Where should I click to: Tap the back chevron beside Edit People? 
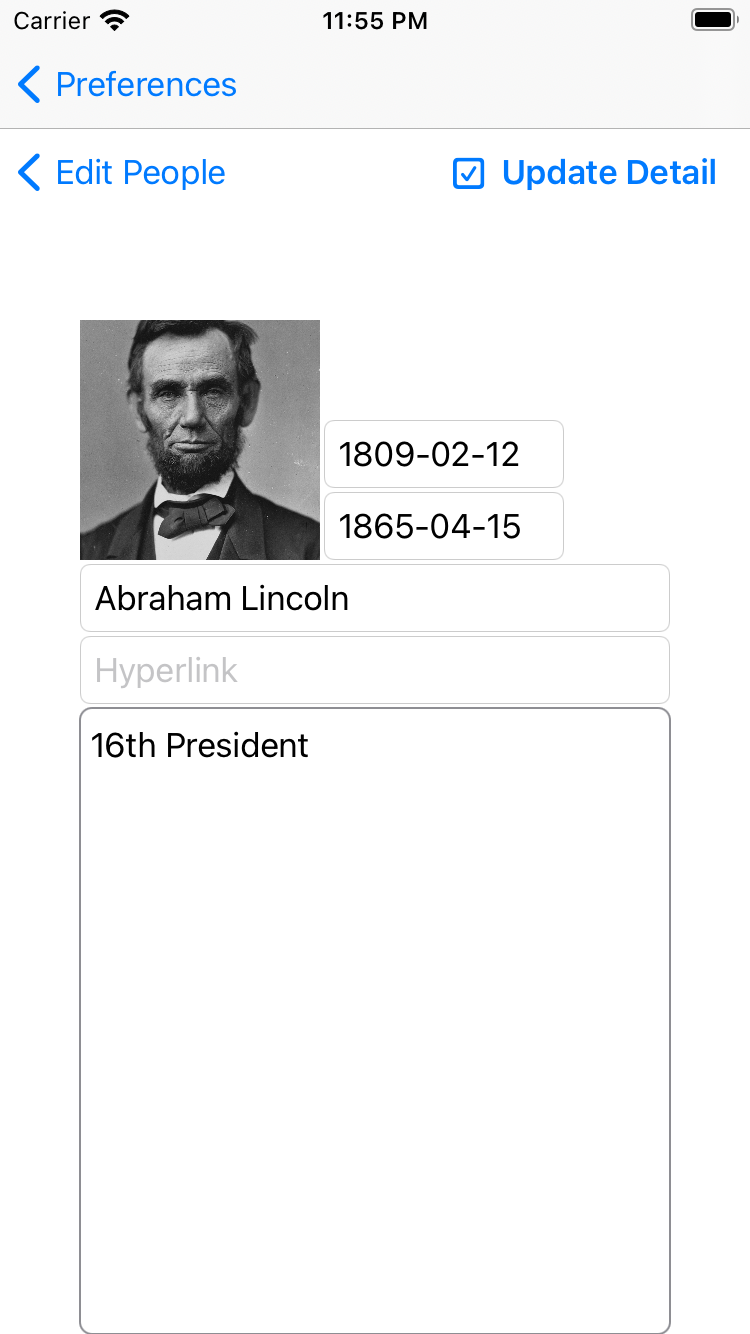pyautogui.click(x=29, y=173)
